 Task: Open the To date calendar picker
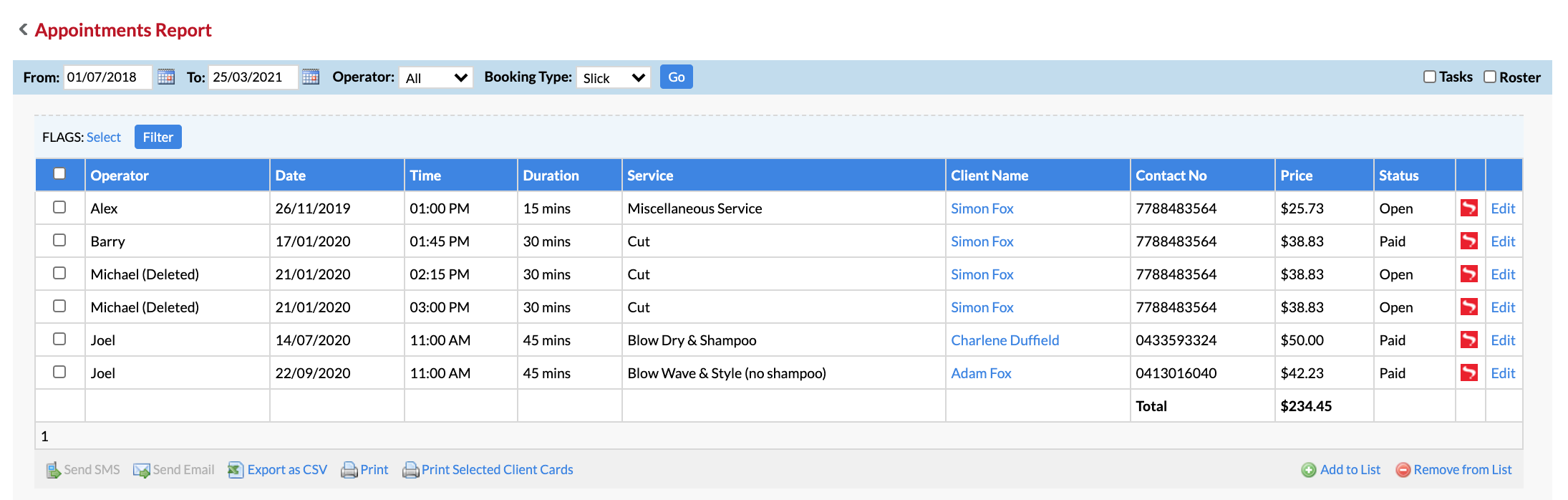click(311, 77)
